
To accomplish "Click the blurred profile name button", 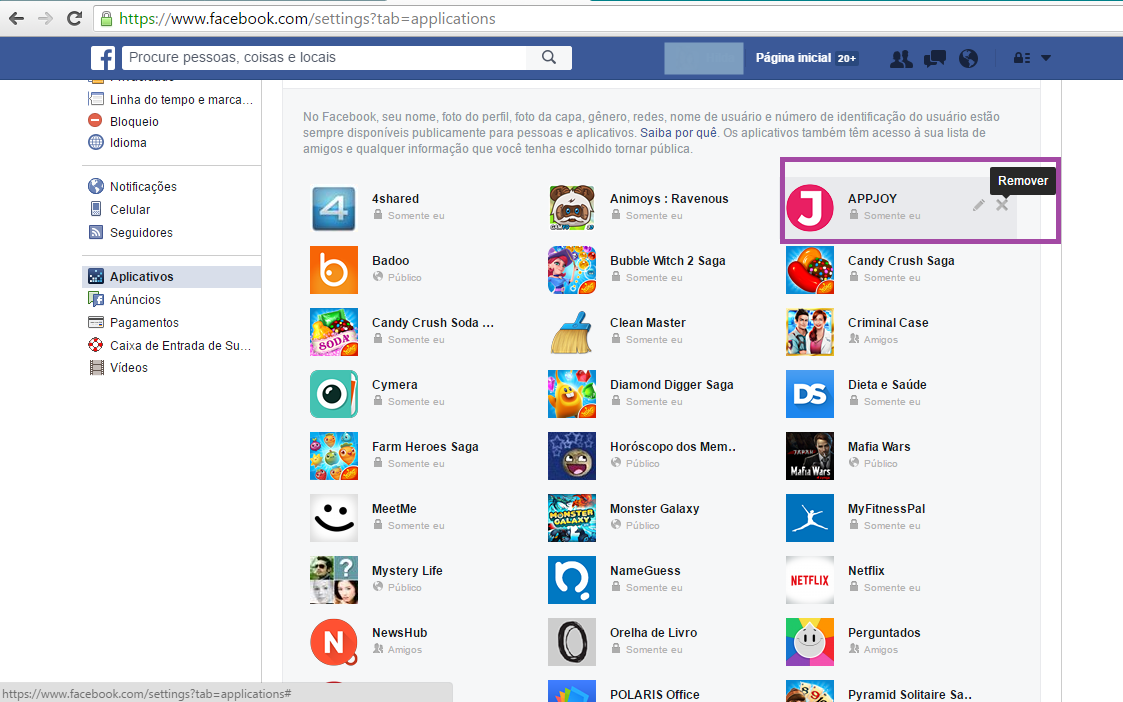I will [x=703, y=58].
